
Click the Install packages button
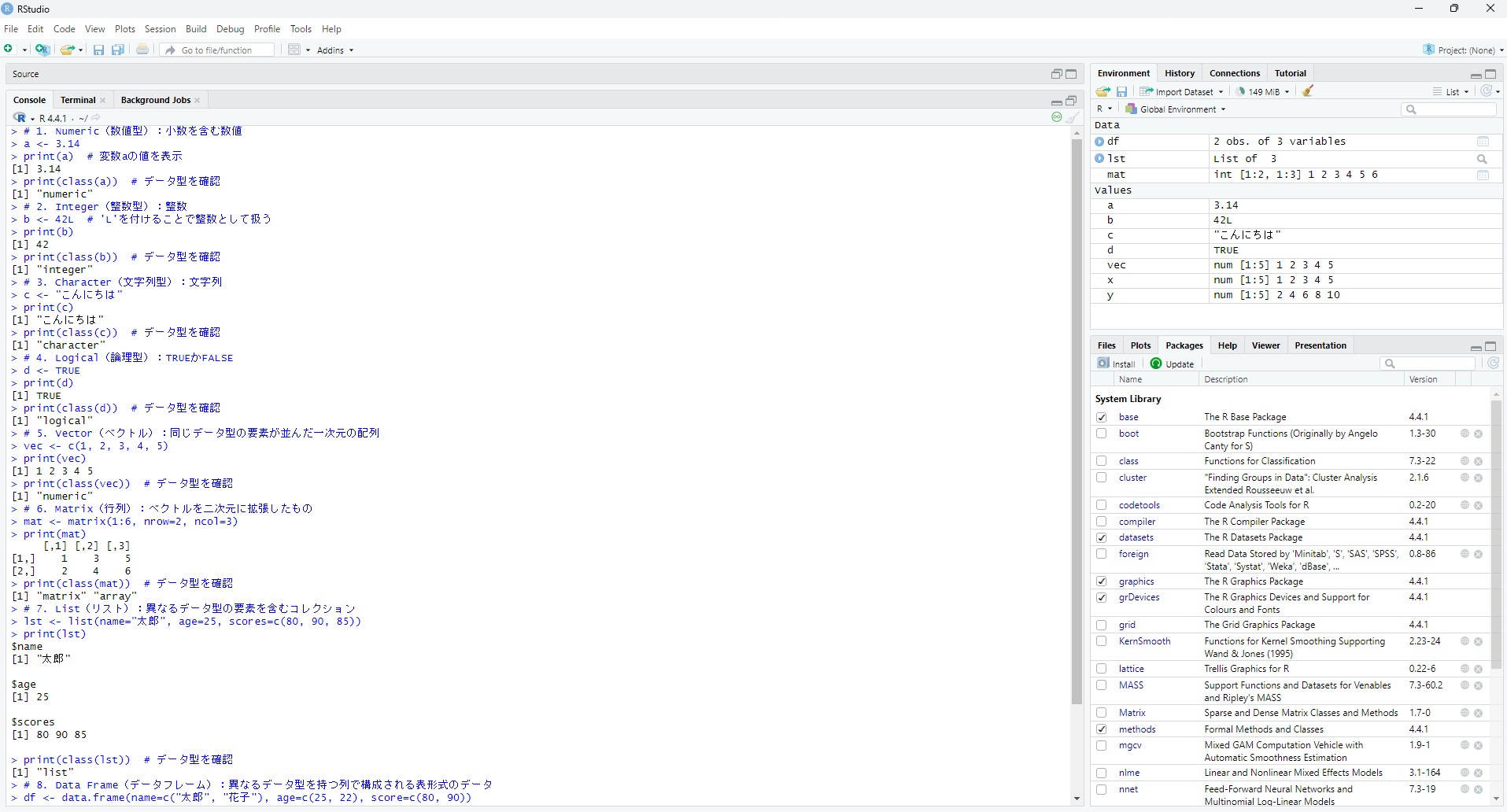pos(1117,364)
